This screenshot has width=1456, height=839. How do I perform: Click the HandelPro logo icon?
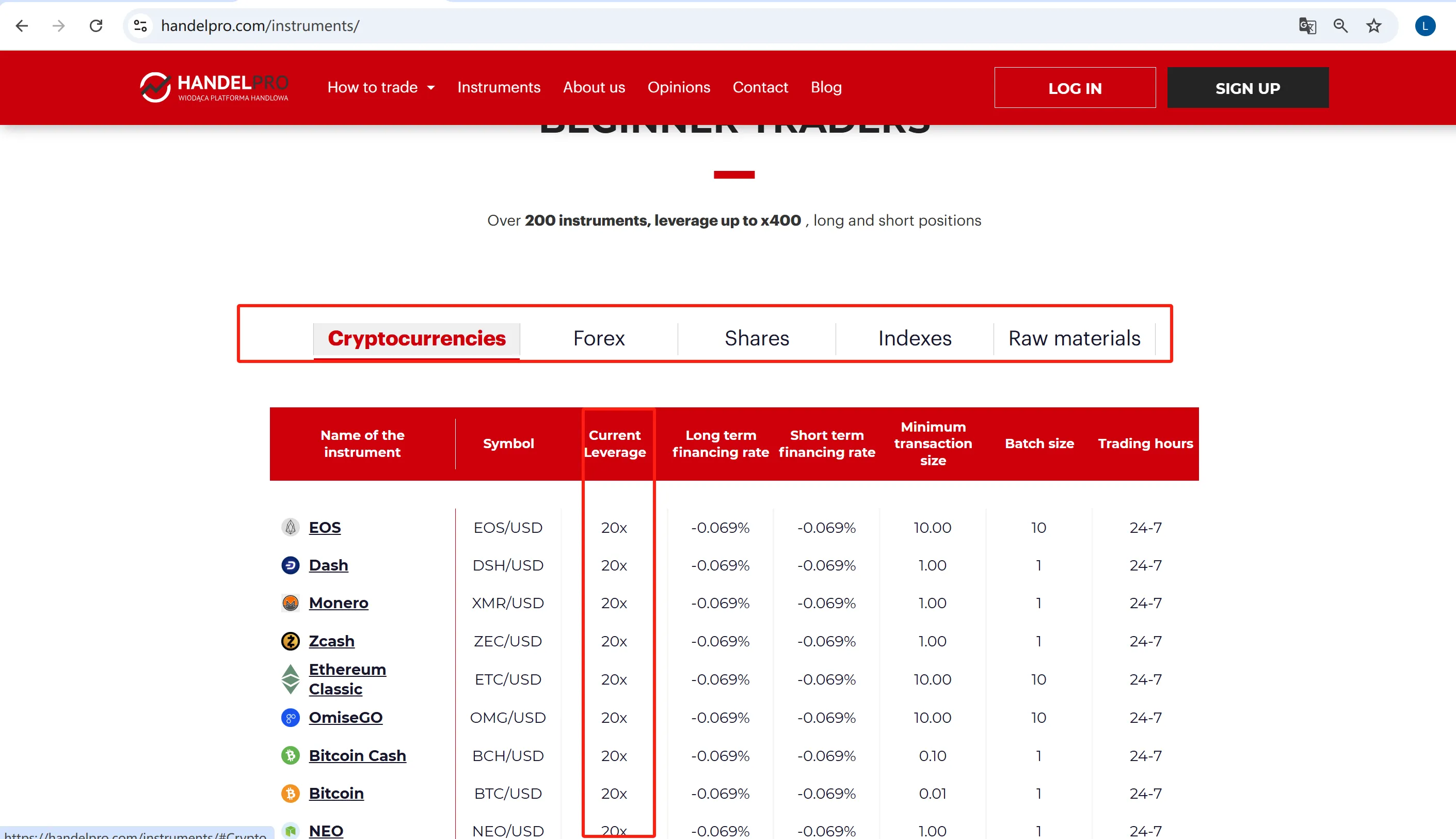pyautogui.click(x=155, y=87)
